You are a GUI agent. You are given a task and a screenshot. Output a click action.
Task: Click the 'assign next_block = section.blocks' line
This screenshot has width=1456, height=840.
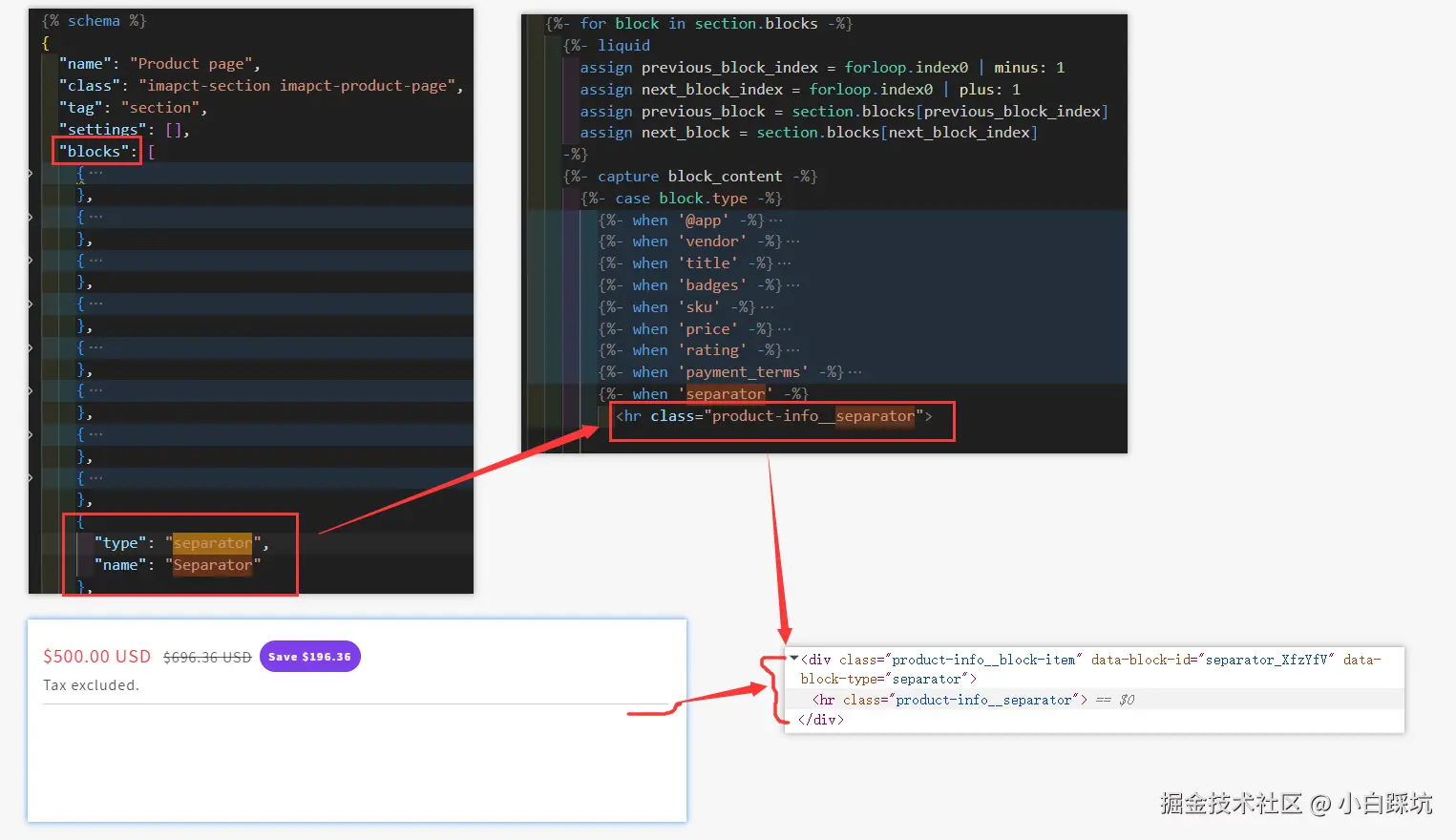(x=809, y=133)
